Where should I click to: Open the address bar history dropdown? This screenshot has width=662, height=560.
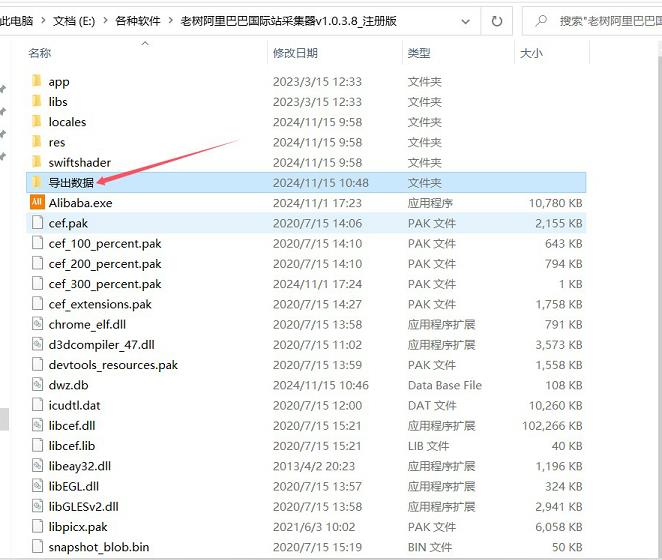pyautogui.click(x=466, y=21)
